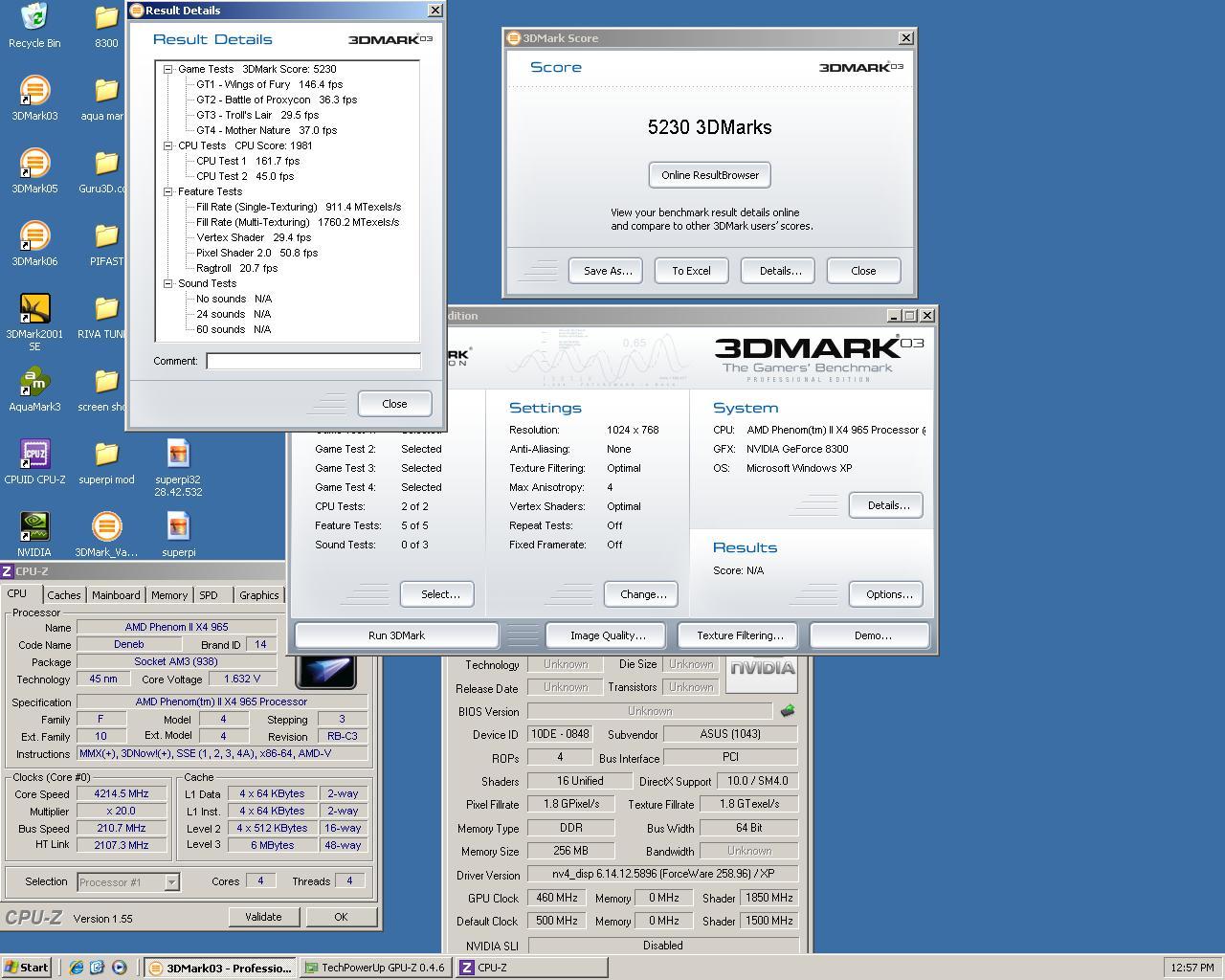The image size is (1225, 980).
Task: Close the Result Details dialog via Close button
Action: (394, 404)
